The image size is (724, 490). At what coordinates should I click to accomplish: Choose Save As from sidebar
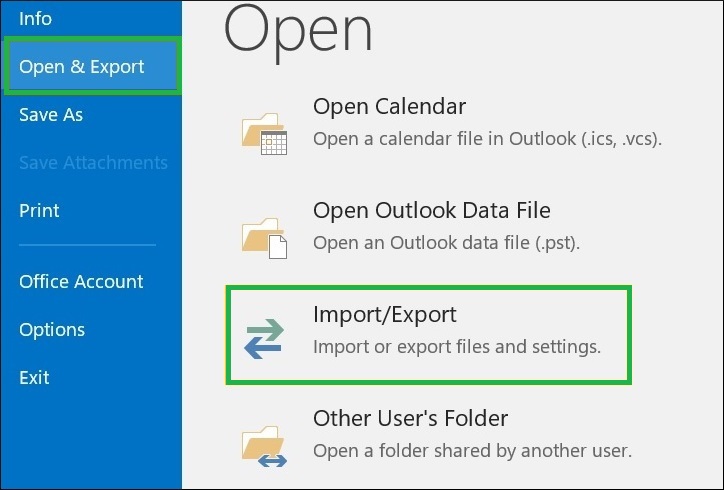(51, 115)
